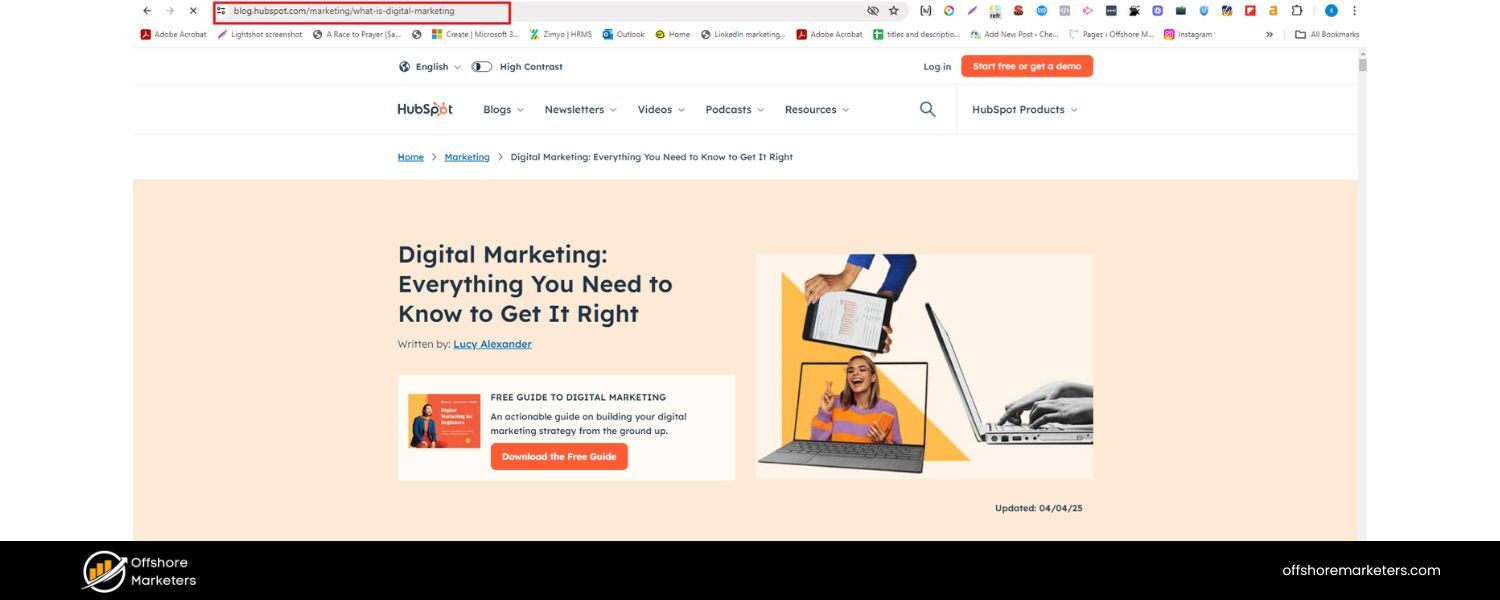1500x600 pixels.
Task: Click the HubSpot logo
Action: pyautogui.click(x=425, y=110)
